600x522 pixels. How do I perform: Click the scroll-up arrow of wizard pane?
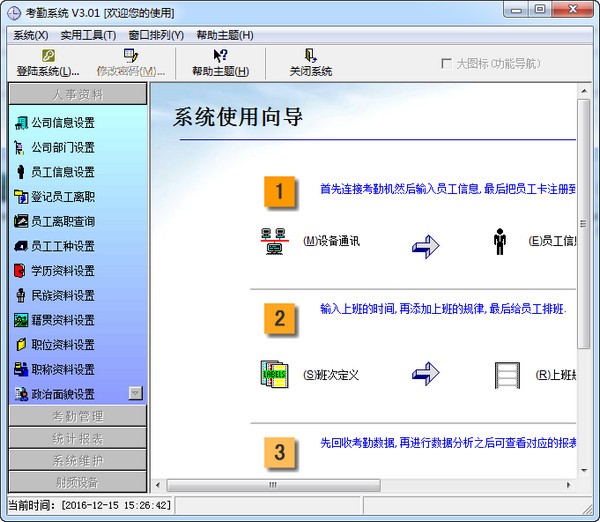[x=584, y=91]
